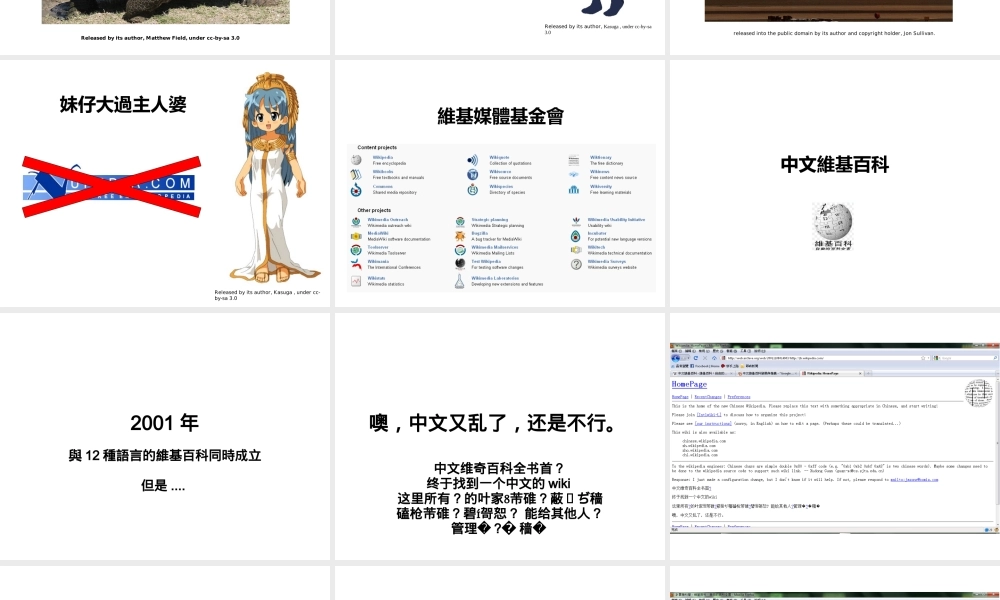
Task: Select the Bugzilla bug tracker icon
Action: tap(460, 234)
